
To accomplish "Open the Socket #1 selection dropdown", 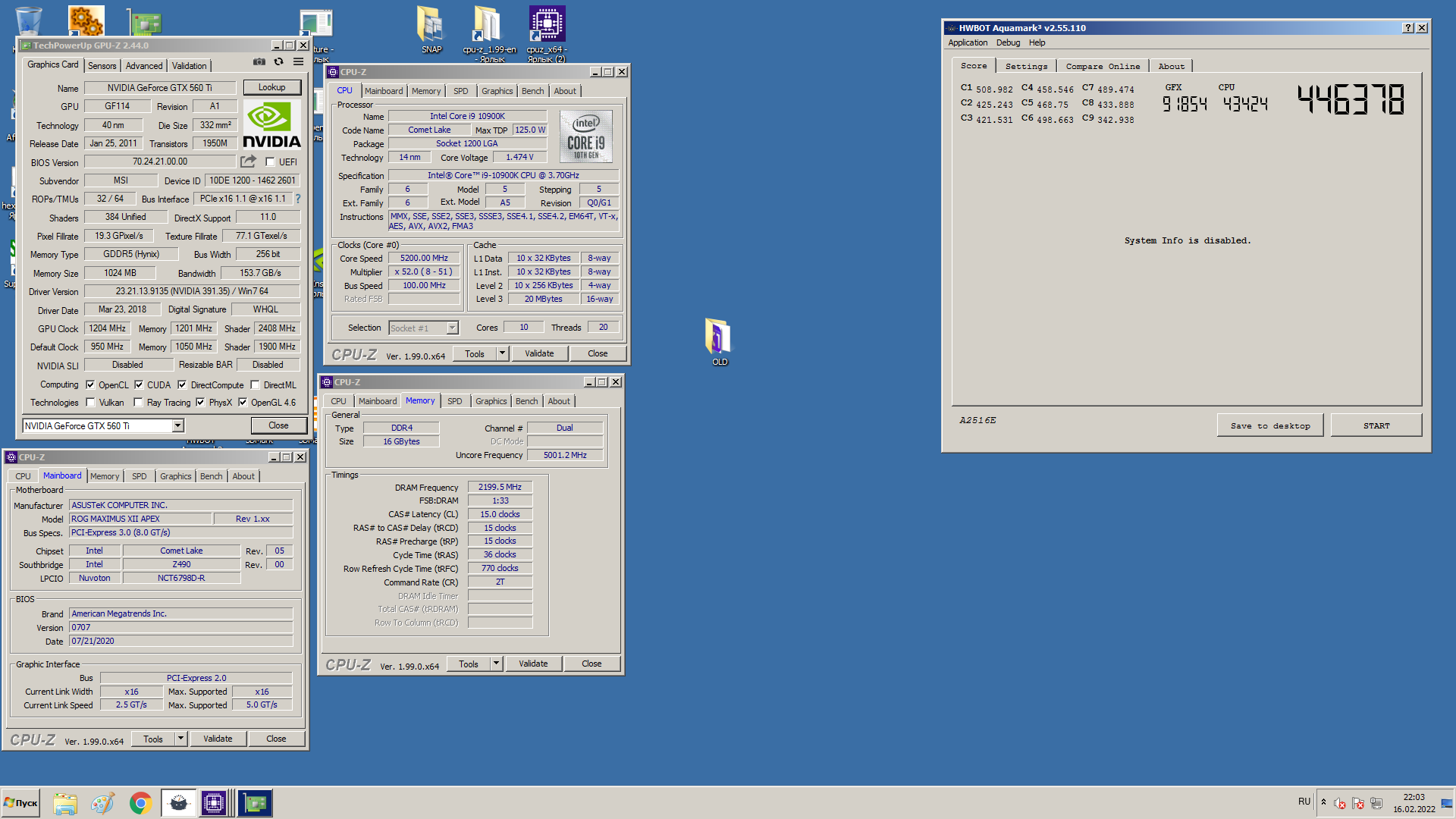I will [x=453, y=328].
